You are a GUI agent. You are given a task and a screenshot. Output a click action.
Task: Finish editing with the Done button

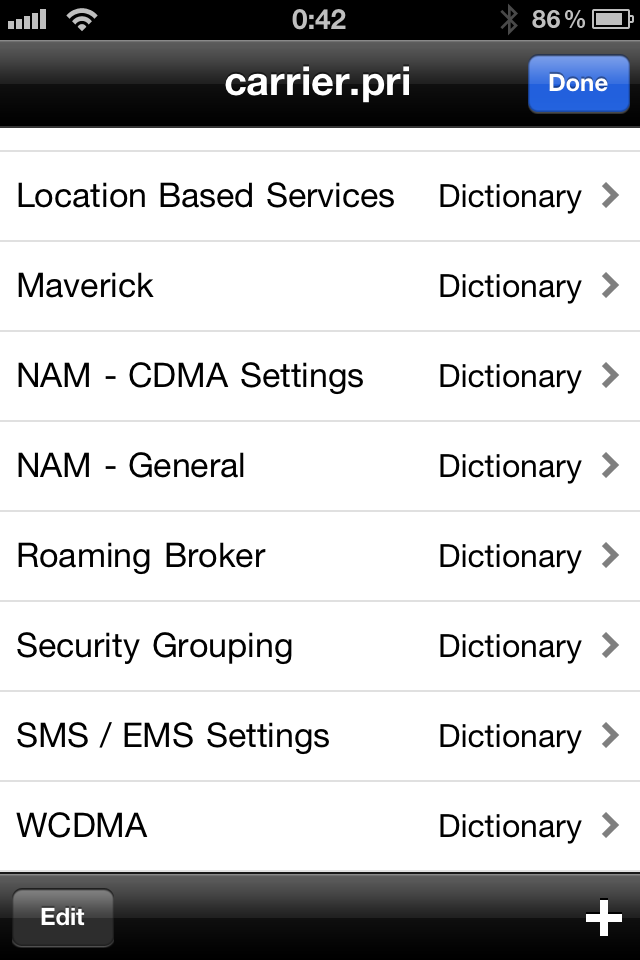pos(579,84)
